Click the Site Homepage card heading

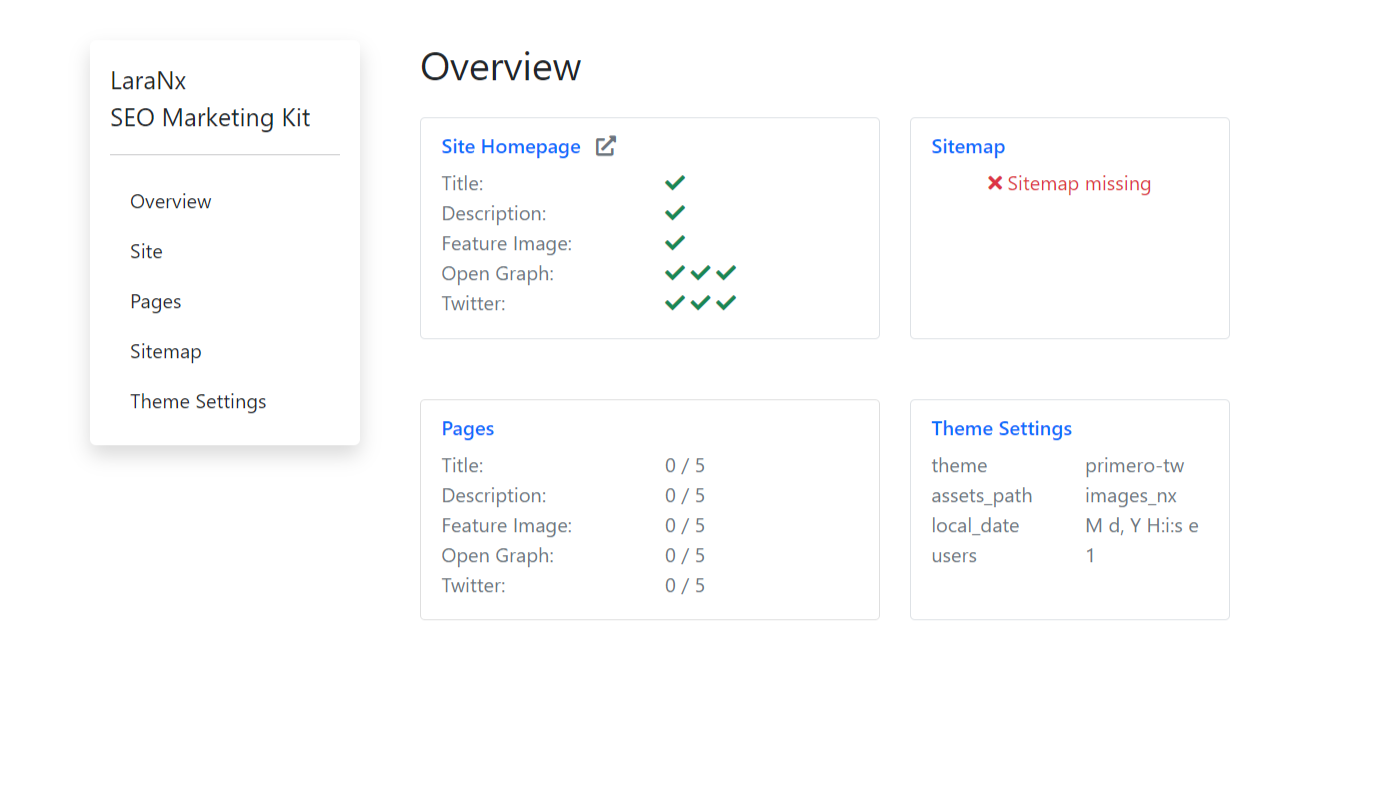click(x=511, y=146)
